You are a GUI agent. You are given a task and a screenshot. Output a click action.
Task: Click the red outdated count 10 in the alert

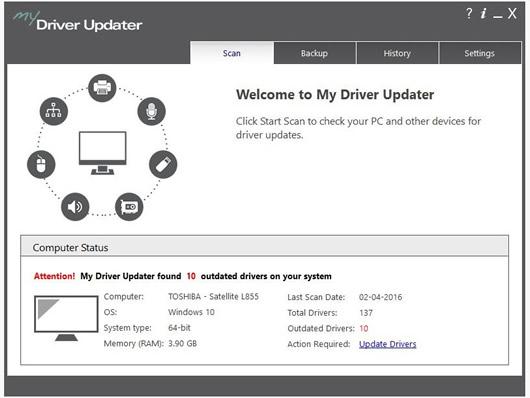[191, 276]
